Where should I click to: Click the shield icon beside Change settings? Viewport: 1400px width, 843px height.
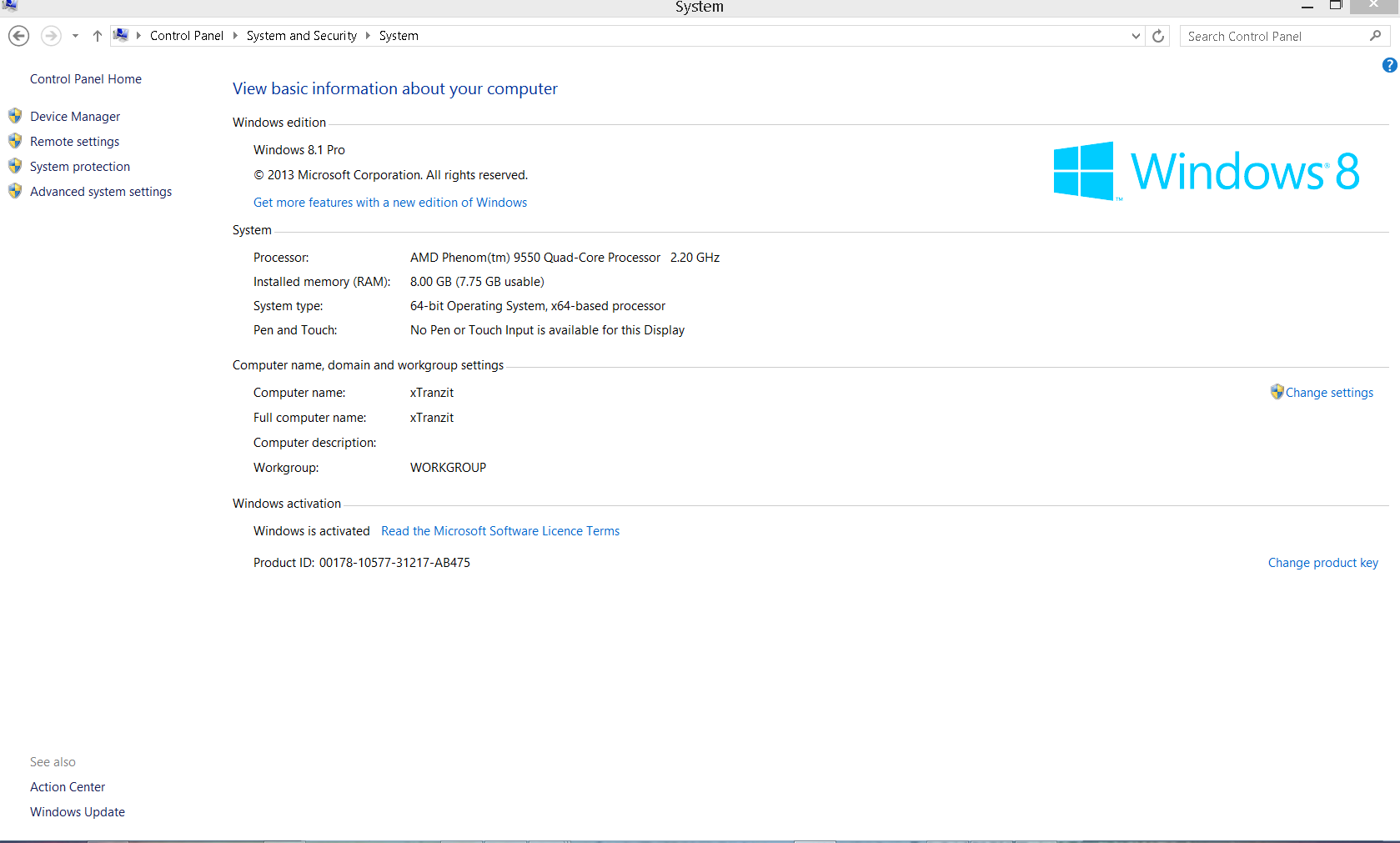(1277, 392)
